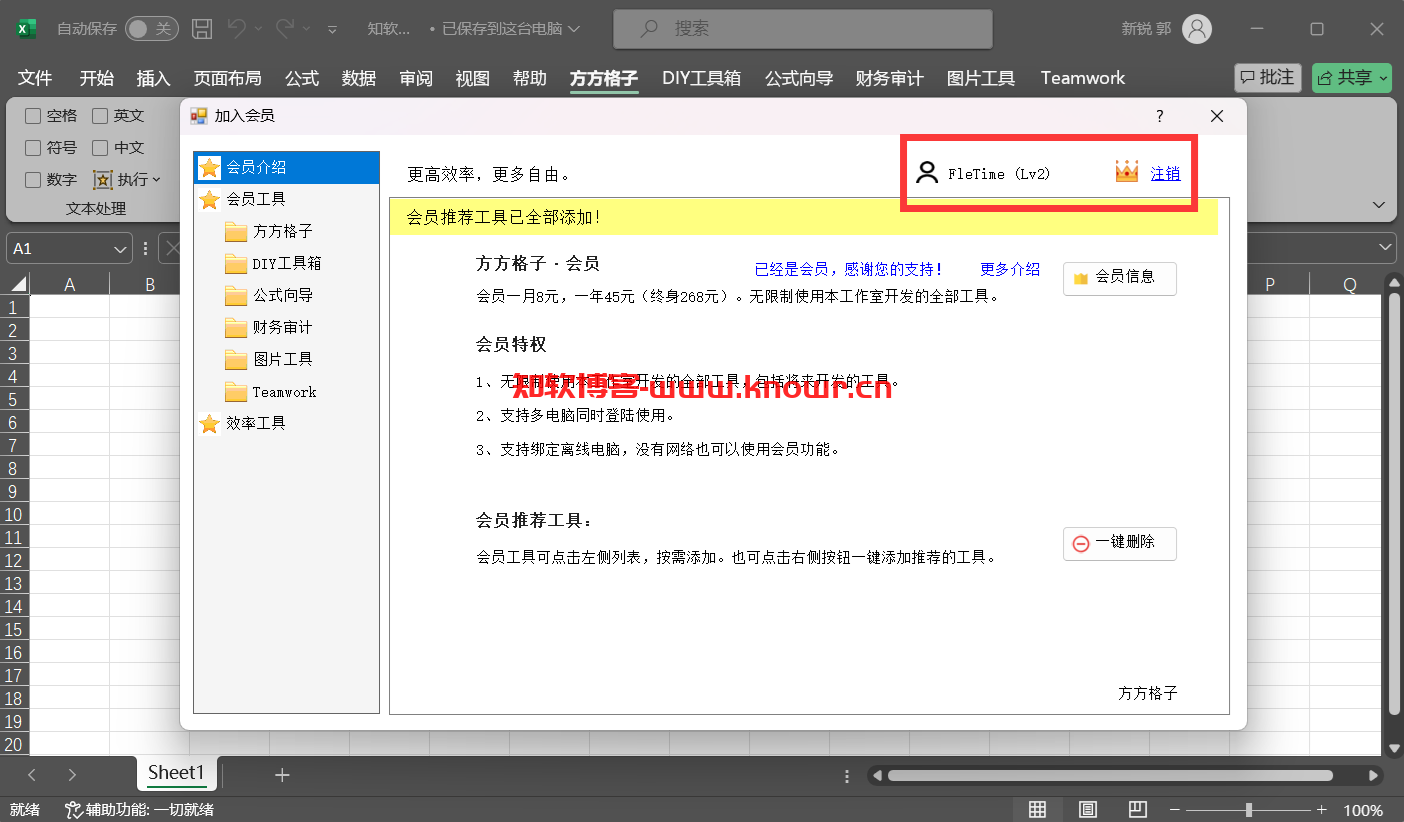Click the search box in title bar

[x=803, y=29]
